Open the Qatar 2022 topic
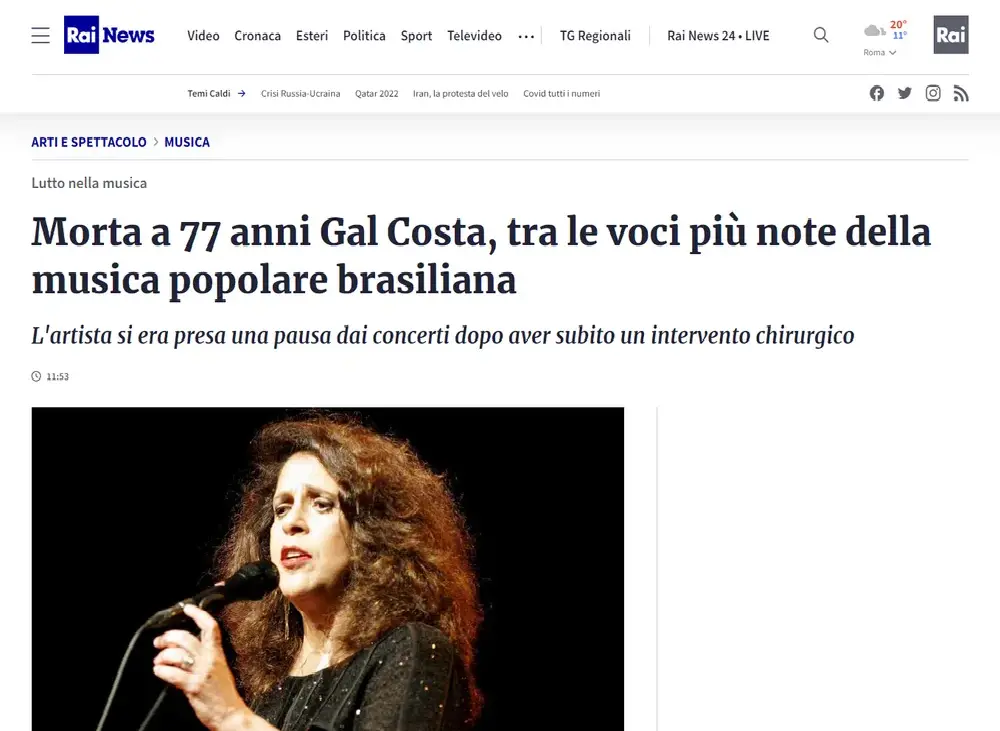The width and height of the screenshot is (1000, 731). click(x=376, y=93)
